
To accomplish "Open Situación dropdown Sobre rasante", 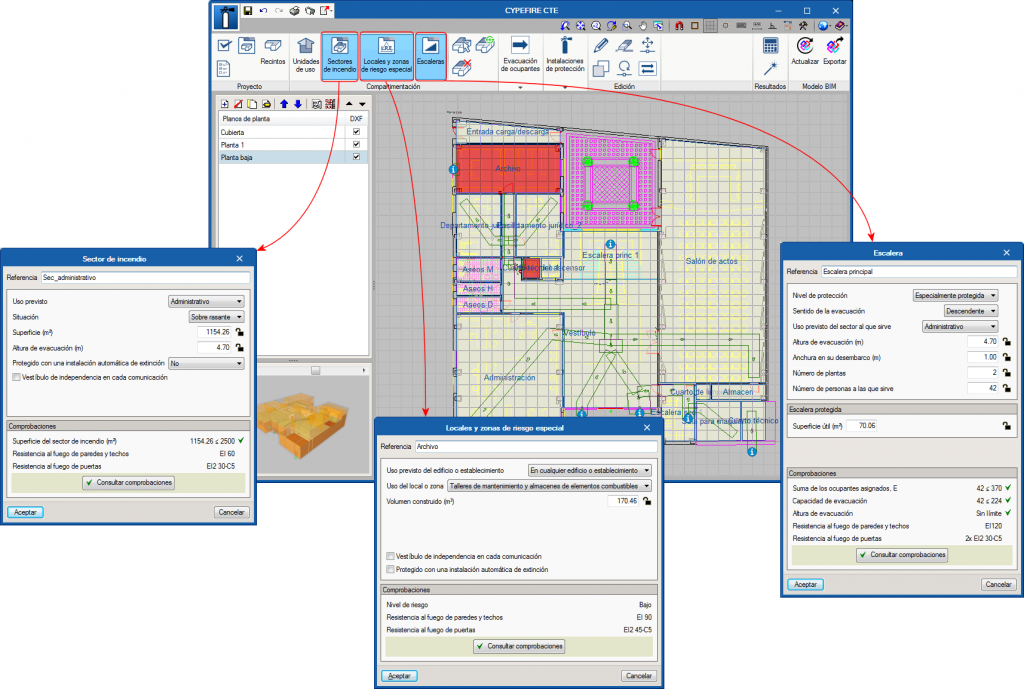I will [216, 317].
